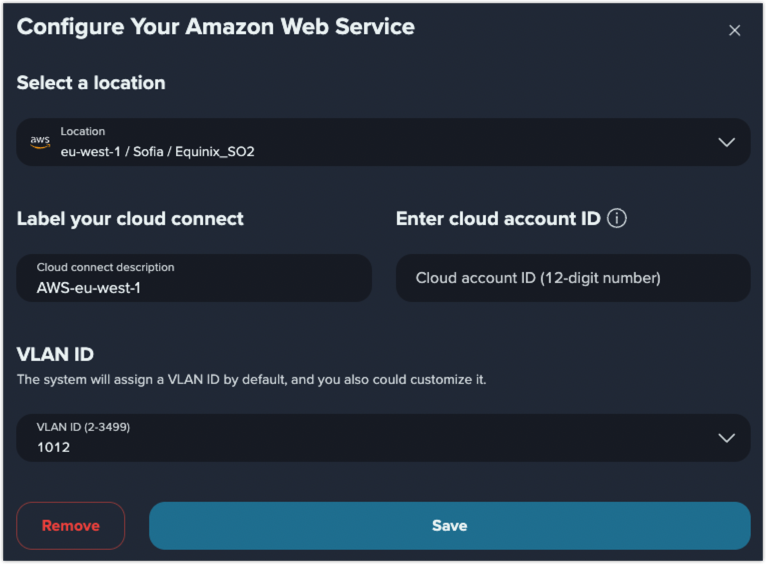
Task: Click the Enter cloud account ID heading
Action: [x=498, y=219]
